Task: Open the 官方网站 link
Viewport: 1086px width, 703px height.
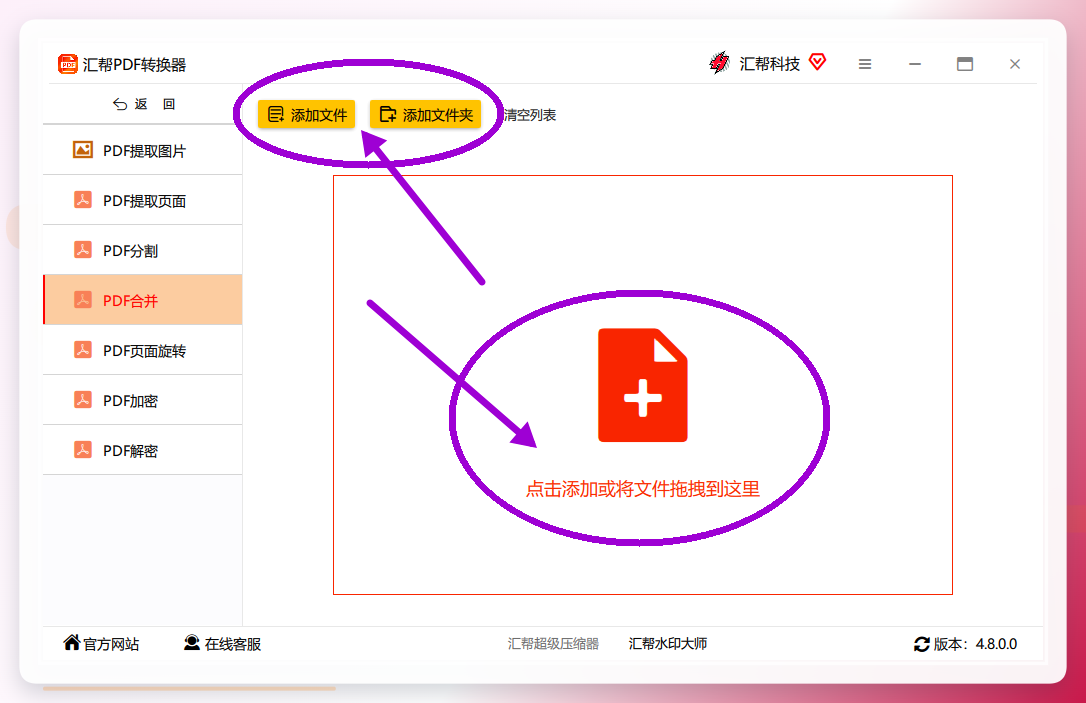Action: pos(101,643)
